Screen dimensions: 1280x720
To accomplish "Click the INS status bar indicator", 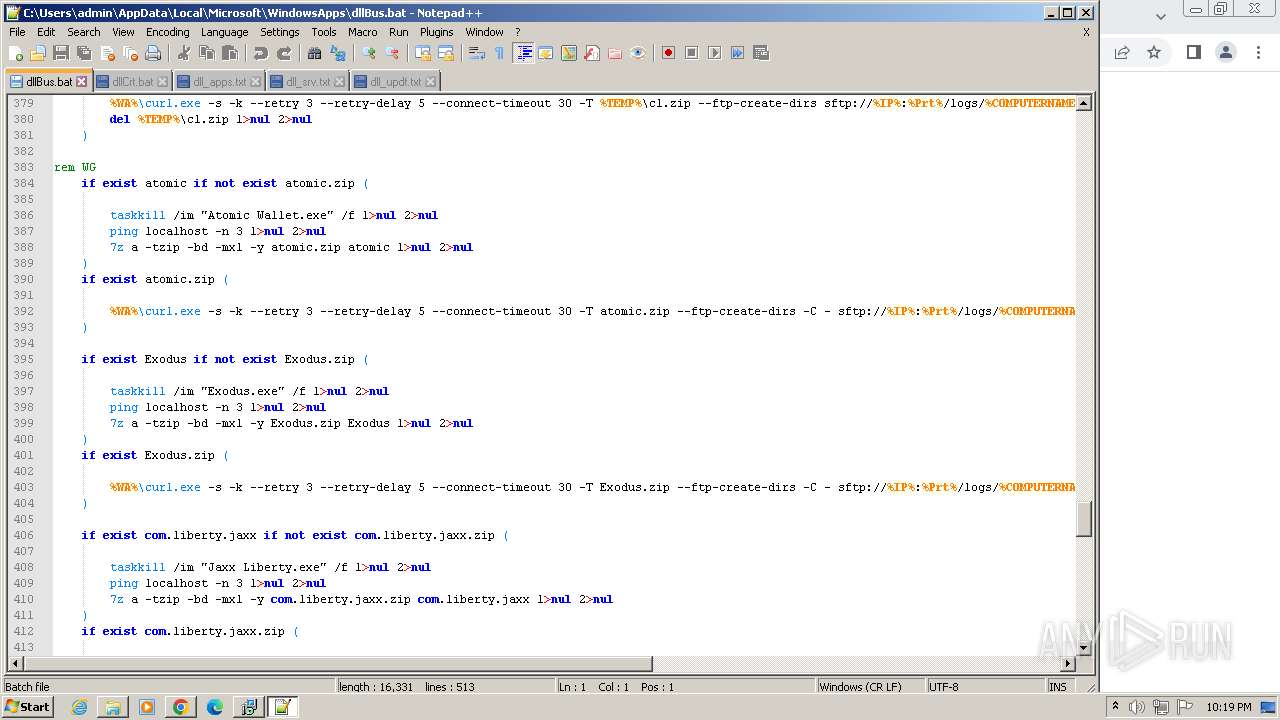I will (1057, 687).
